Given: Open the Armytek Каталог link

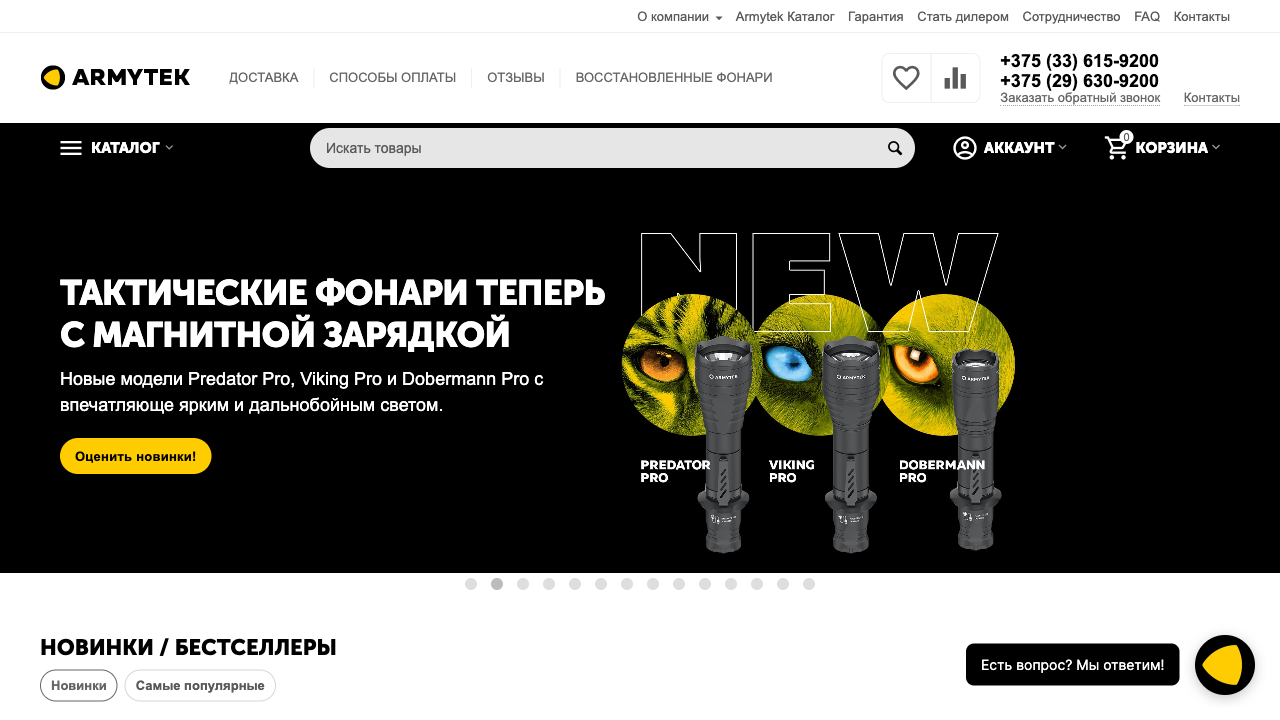Looking at the screenshot, I should [x=785, y=17].
